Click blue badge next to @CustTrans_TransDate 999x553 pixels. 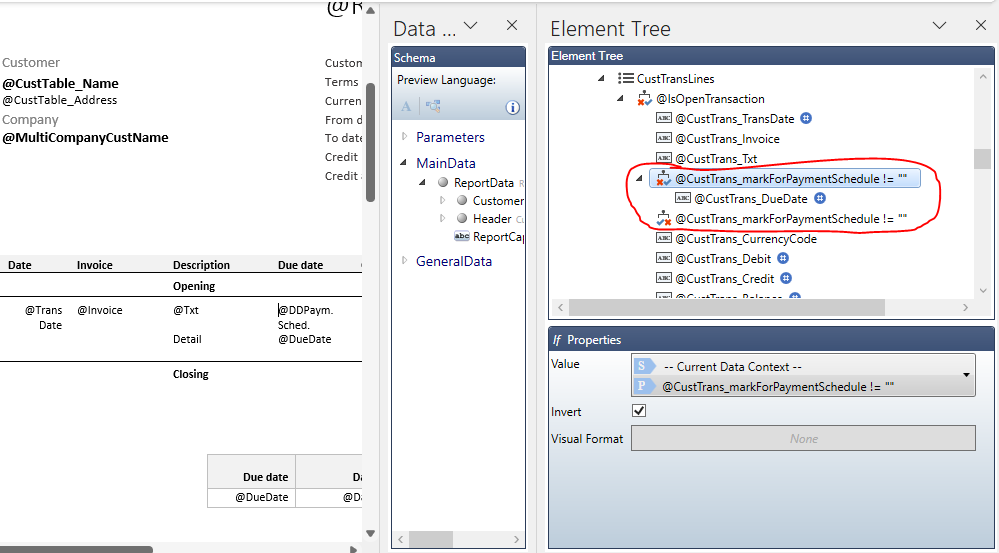pos(806,118)
